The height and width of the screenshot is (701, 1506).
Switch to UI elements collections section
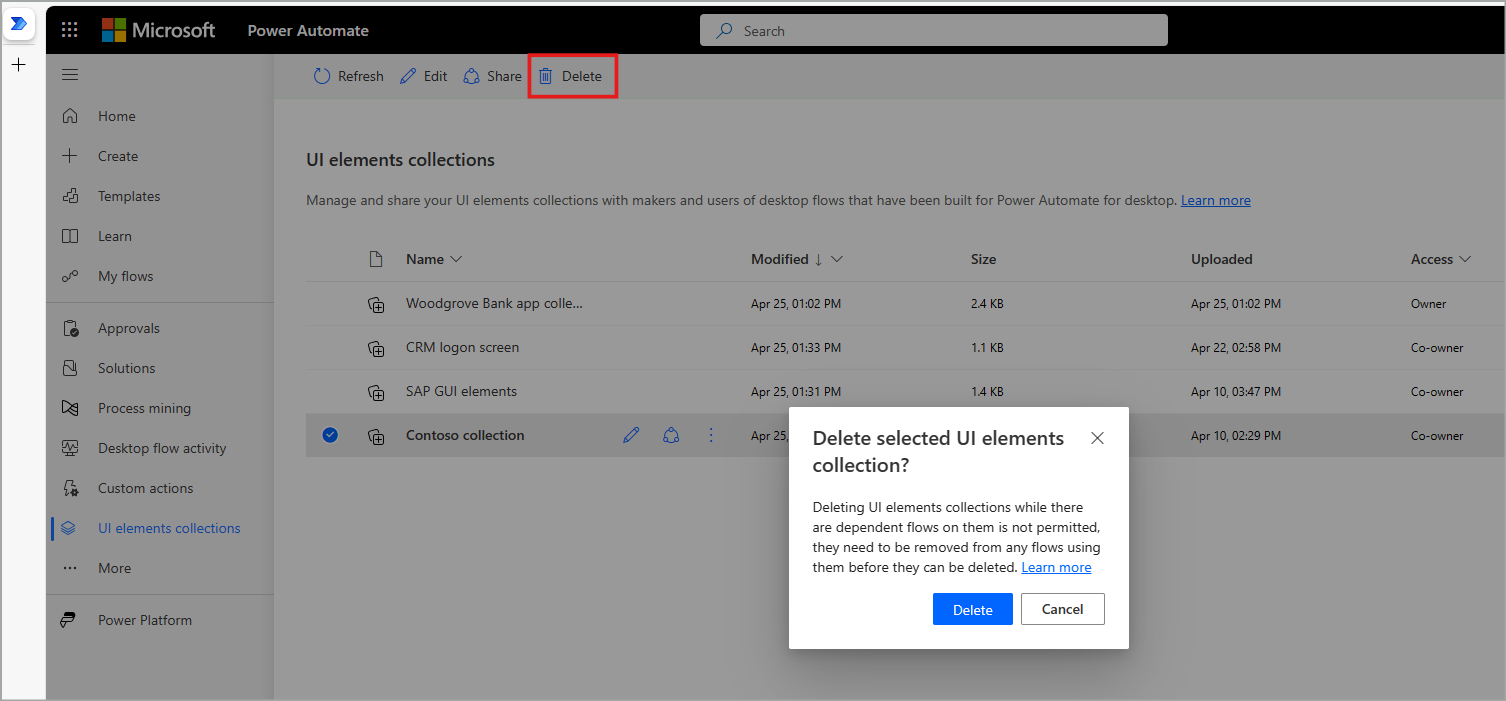(x=167, y=527)
